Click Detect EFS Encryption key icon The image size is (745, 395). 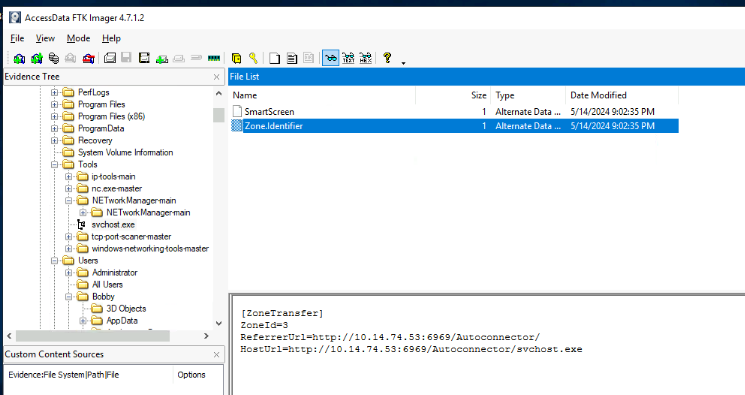(x=253, y=58)
